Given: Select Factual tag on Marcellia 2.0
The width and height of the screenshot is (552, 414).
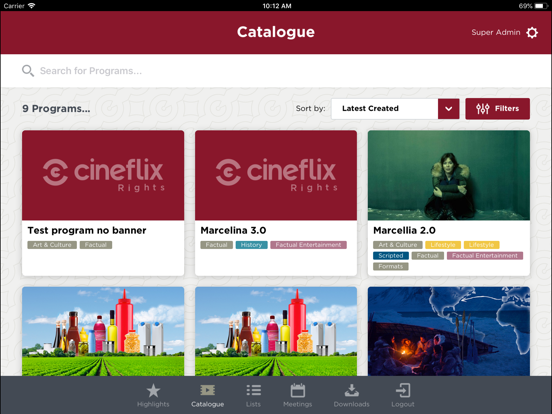Looking at the screenshot, I should [x=428, y=256].
